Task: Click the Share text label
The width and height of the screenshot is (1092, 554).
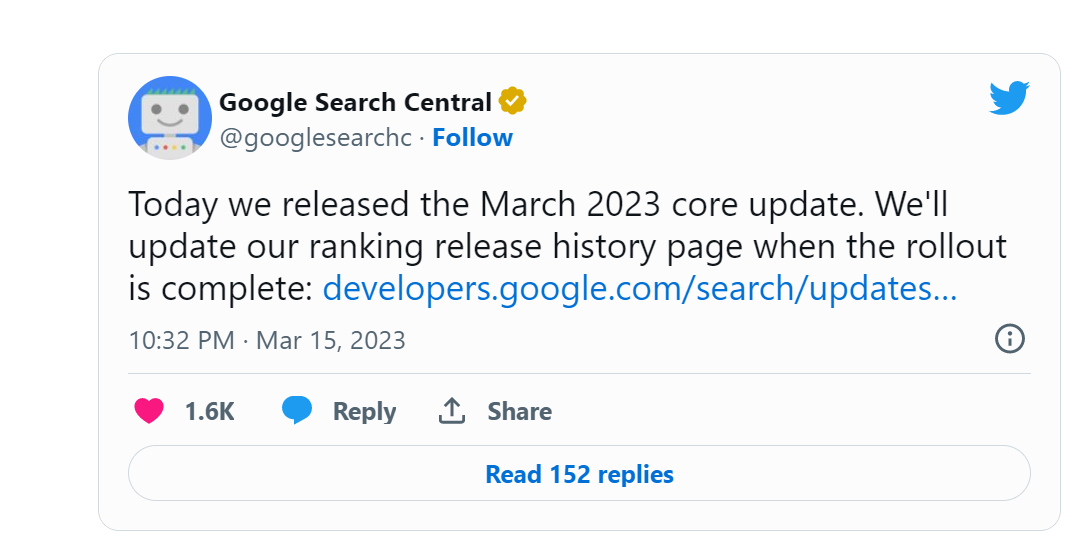Action: pyautogui.click(x=519, y=411)
